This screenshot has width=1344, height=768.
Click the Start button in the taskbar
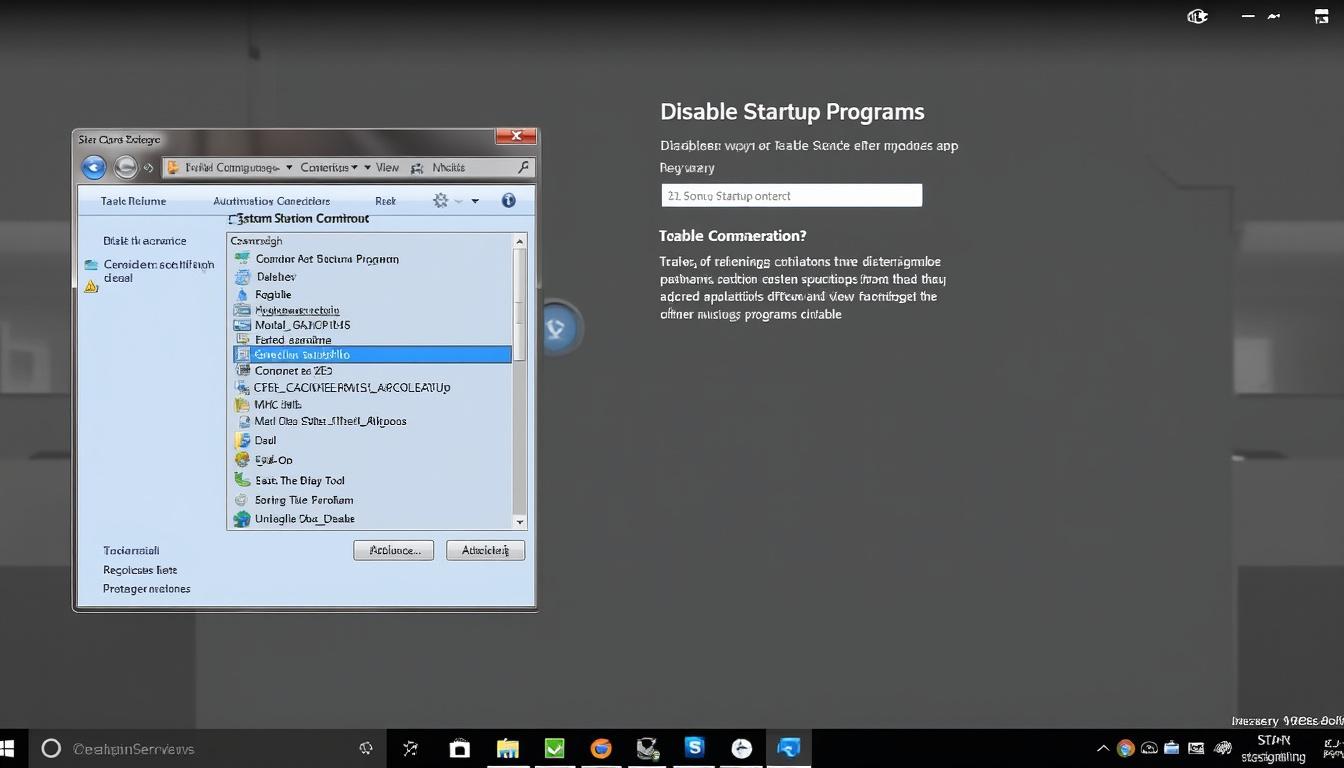(10, 748)
